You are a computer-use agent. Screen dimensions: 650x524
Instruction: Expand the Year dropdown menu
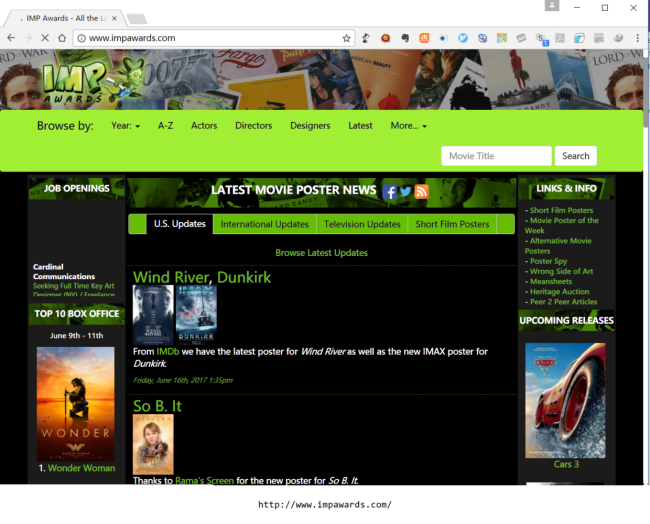point(125,126)
